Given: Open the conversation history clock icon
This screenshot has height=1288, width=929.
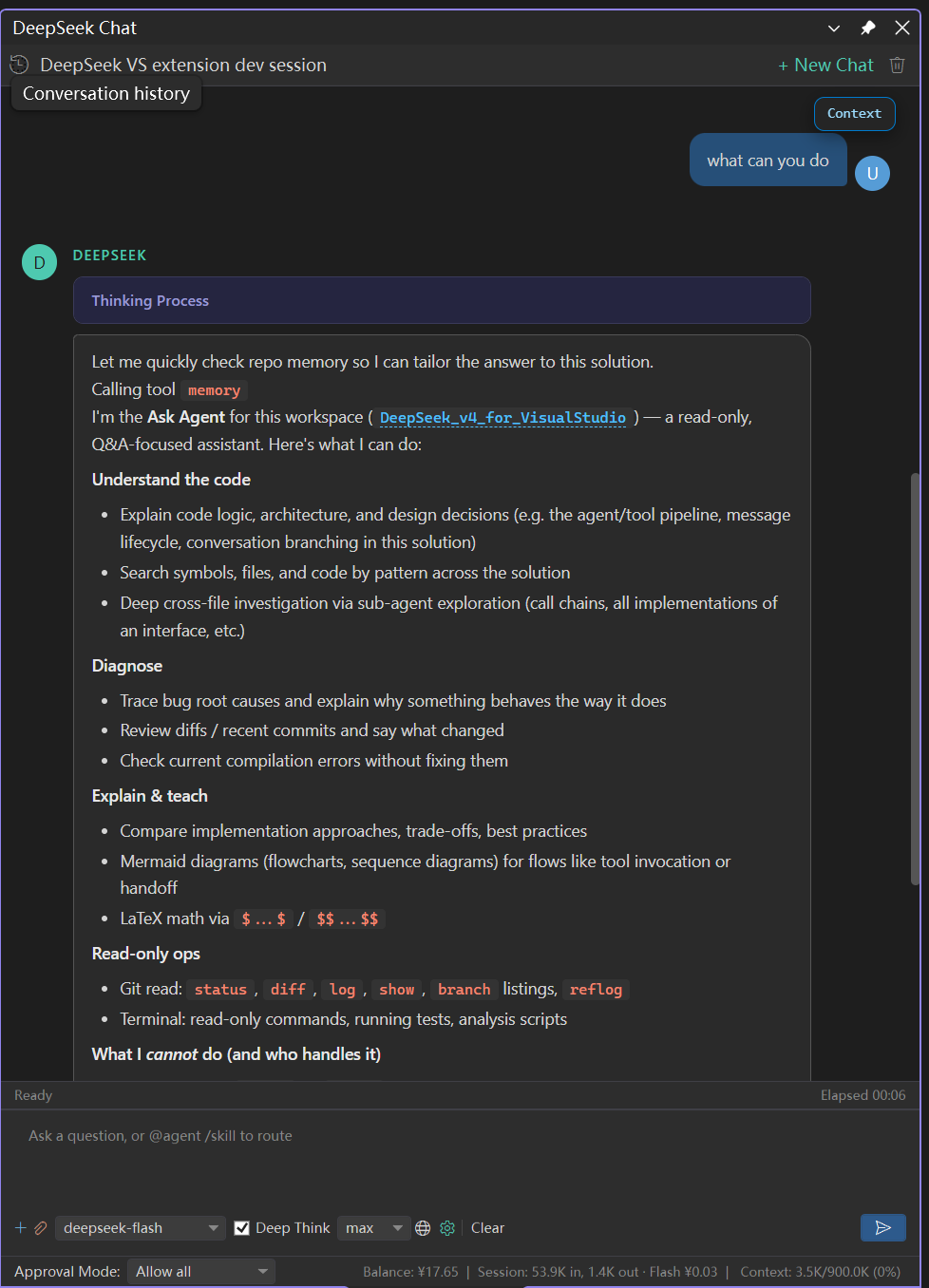Looking at the screenshot, I should 19,65.
